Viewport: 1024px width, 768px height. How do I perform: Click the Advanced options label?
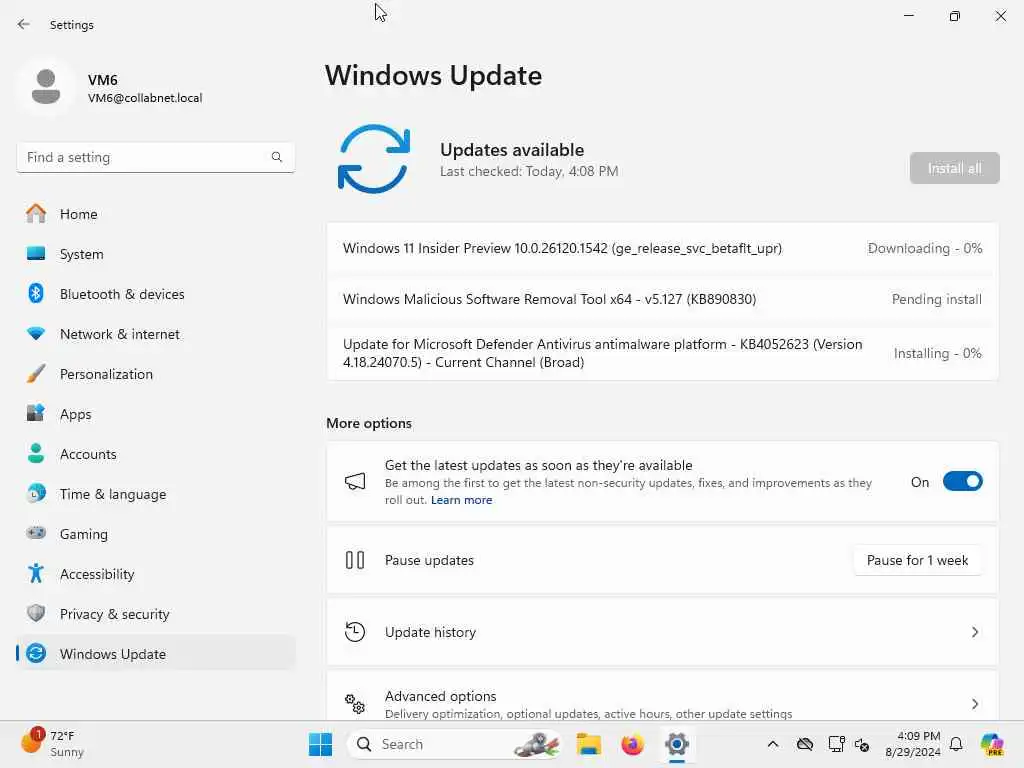pos(440,696)
